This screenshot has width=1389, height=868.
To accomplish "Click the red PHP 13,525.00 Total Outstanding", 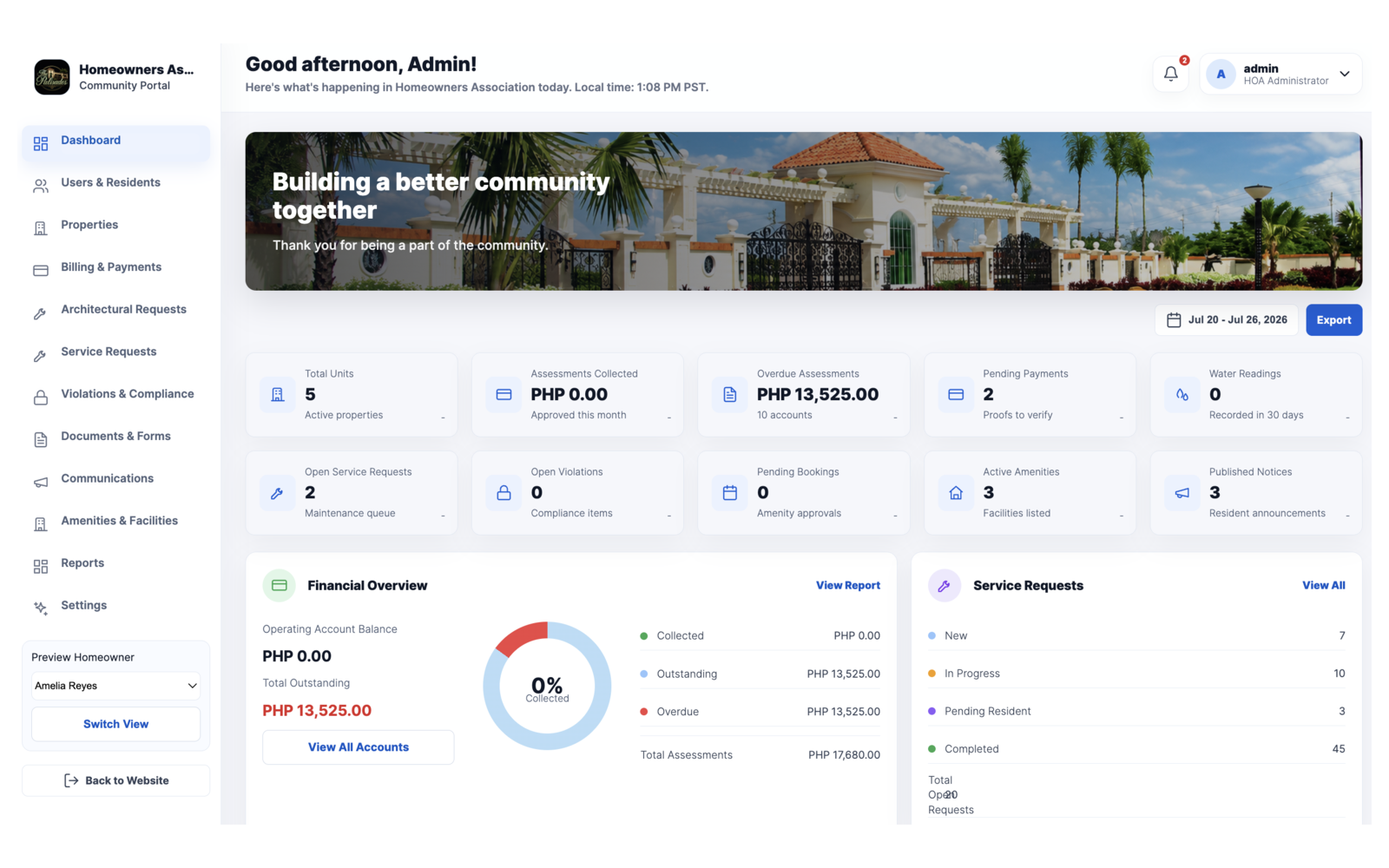I will (317, 711).
